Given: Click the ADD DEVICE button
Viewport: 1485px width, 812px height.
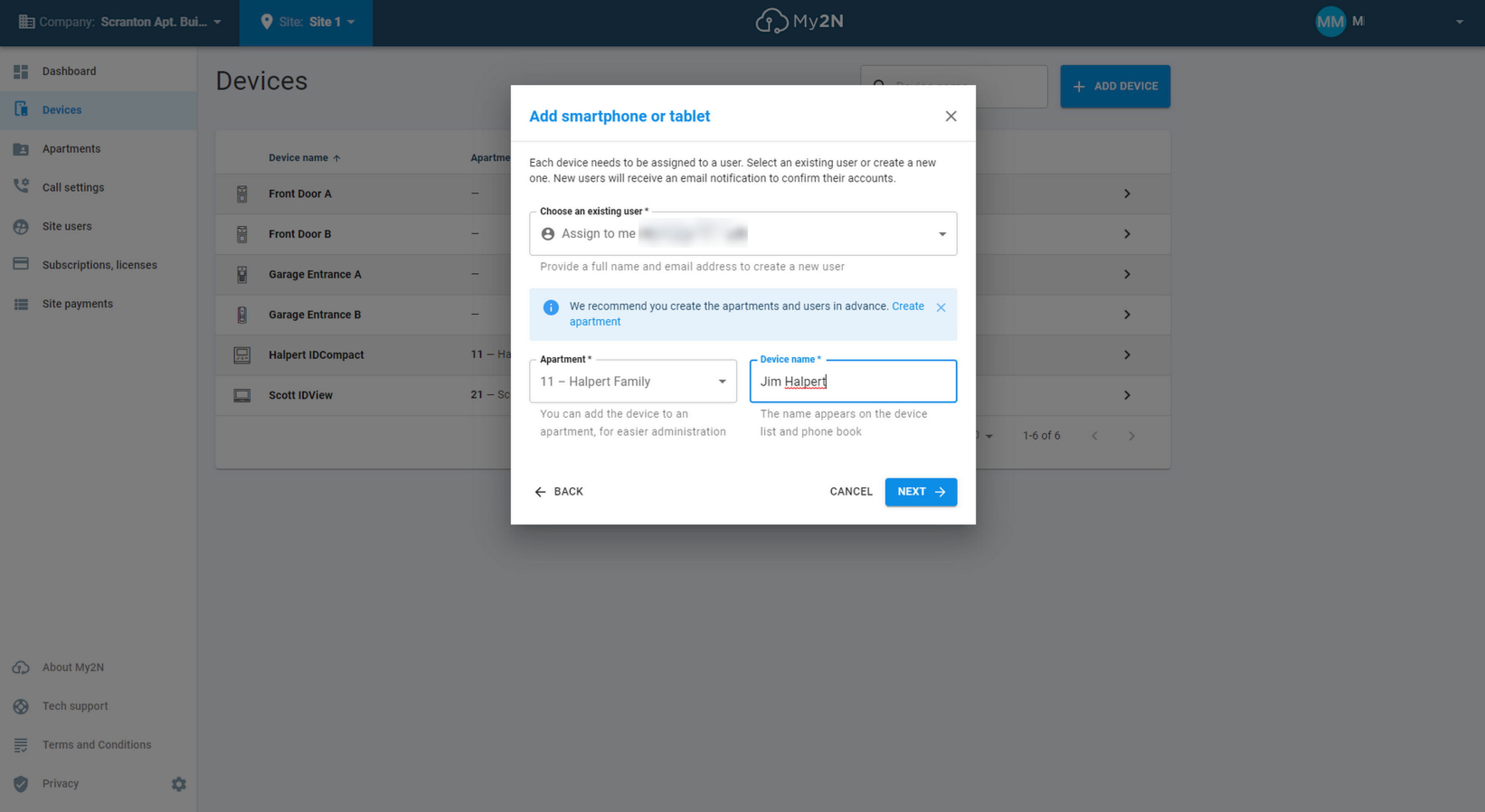Looking at the screenshot, I should (x=1115, y=86).
